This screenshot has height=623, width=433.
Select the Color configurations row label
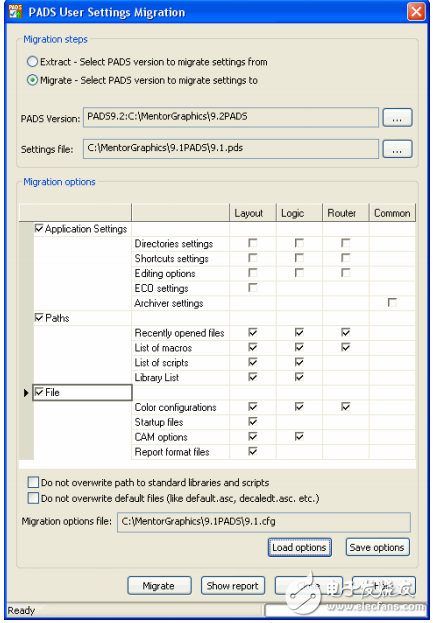click(175, 407)
